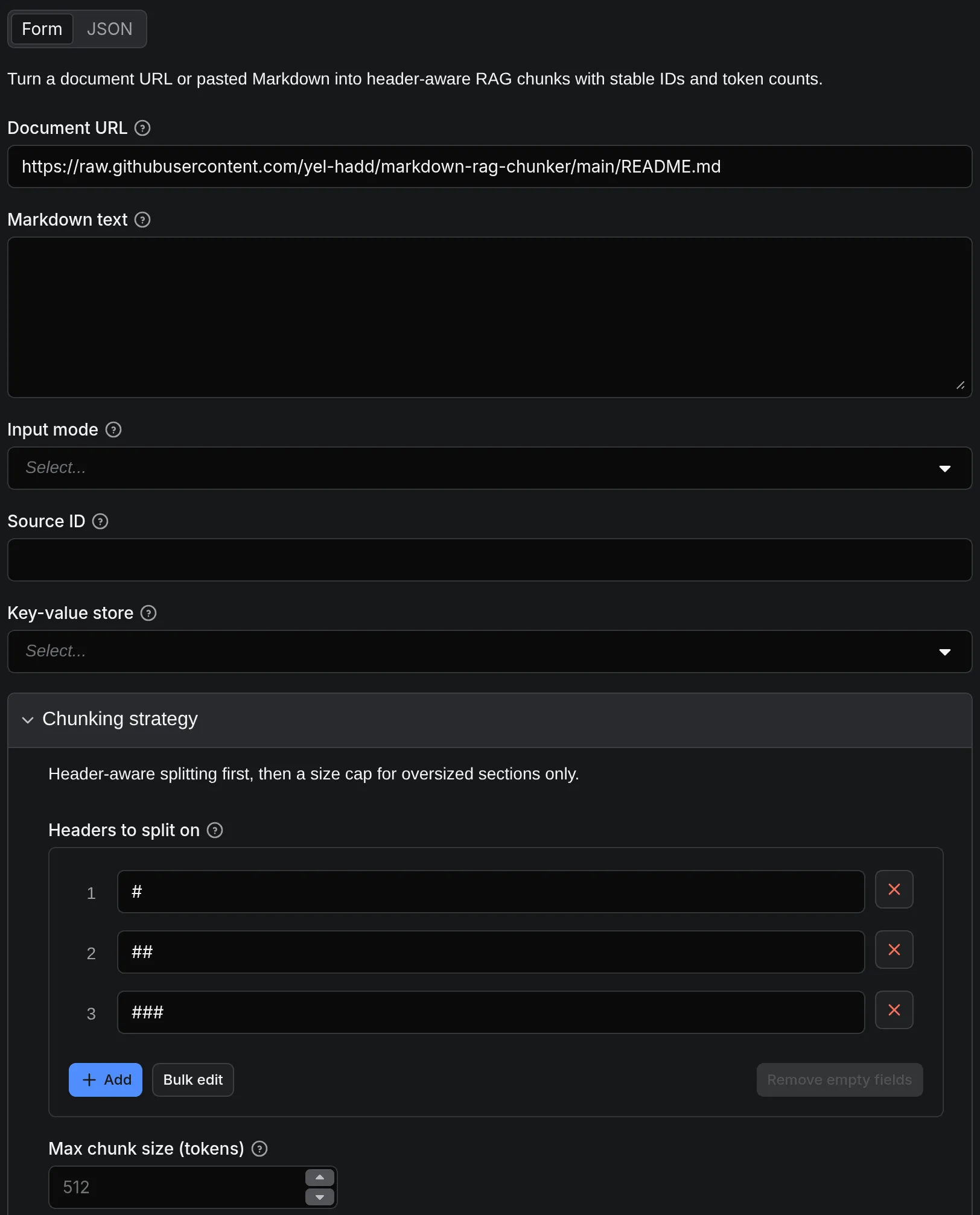Remove header row 3 (###)
The width and height of the screenshot is (980, 1215).
click(894, 1010)
